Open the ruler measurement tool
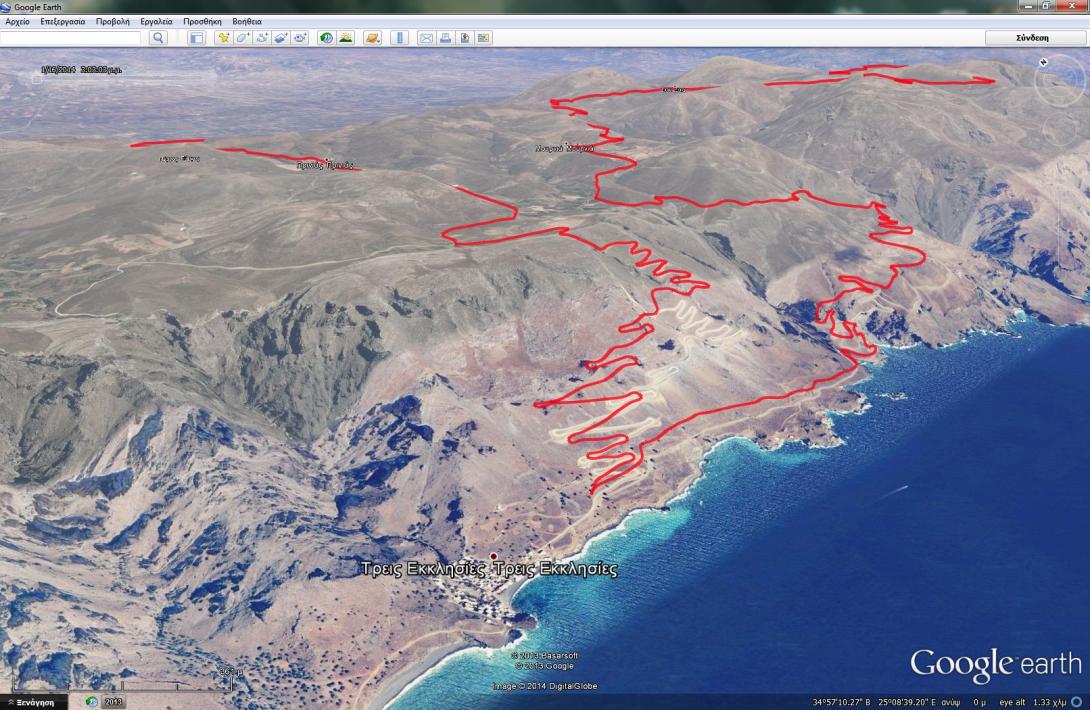Image resolution: width=1090 pixels, height=710 pixels. (x=399, y=38)
